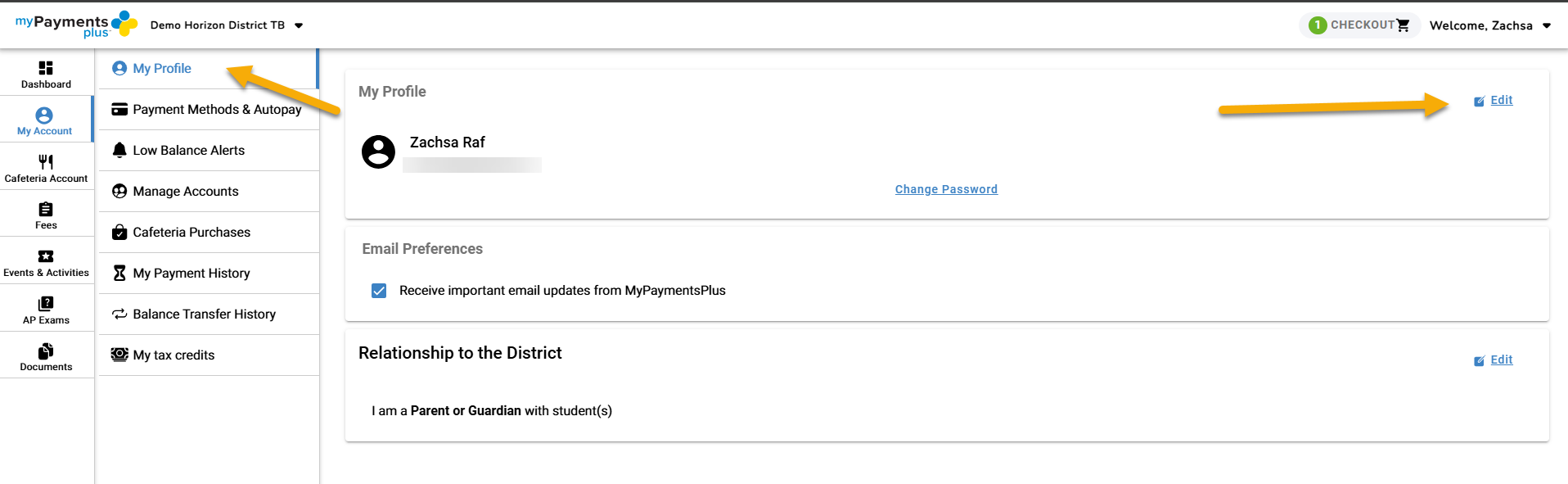Click the myPaymentsPlus logo
Screen dimensions: 1568x484
pyautogui.click(x=76, y=25)
